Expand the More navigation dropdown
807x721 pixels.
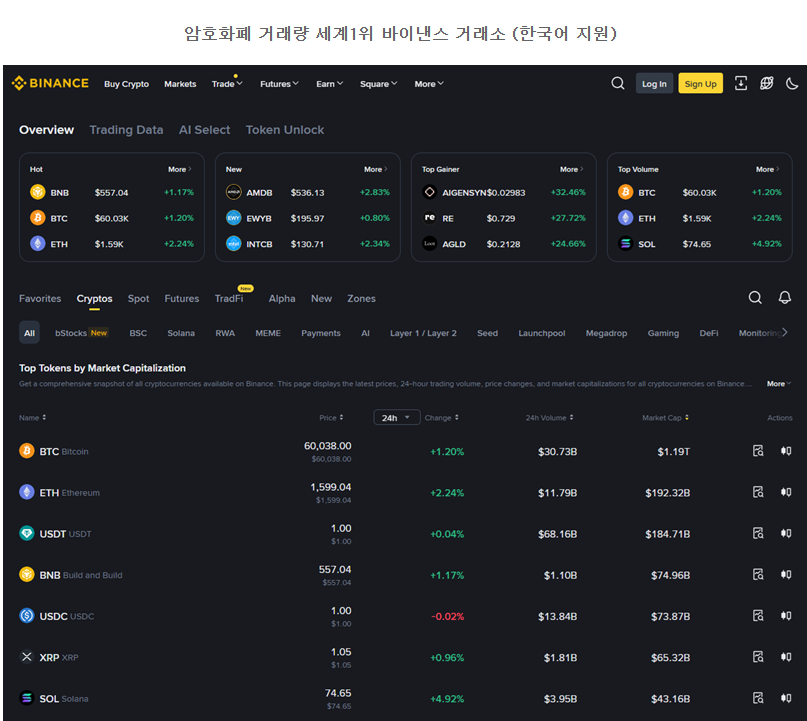[x=429, y=84]
